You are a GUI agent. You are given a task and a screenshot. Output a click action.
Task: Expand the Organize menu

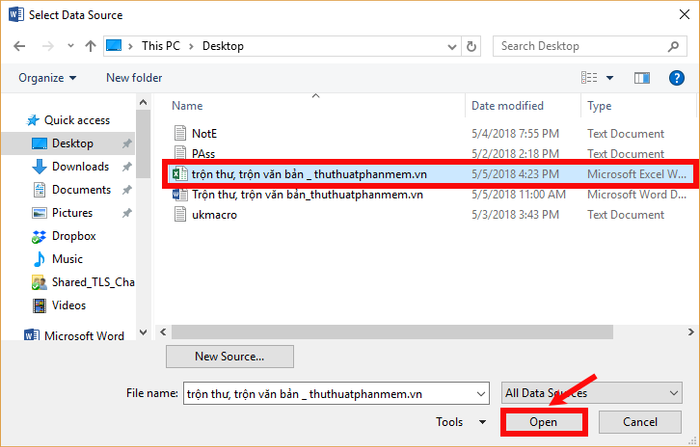tap(47, 78)
